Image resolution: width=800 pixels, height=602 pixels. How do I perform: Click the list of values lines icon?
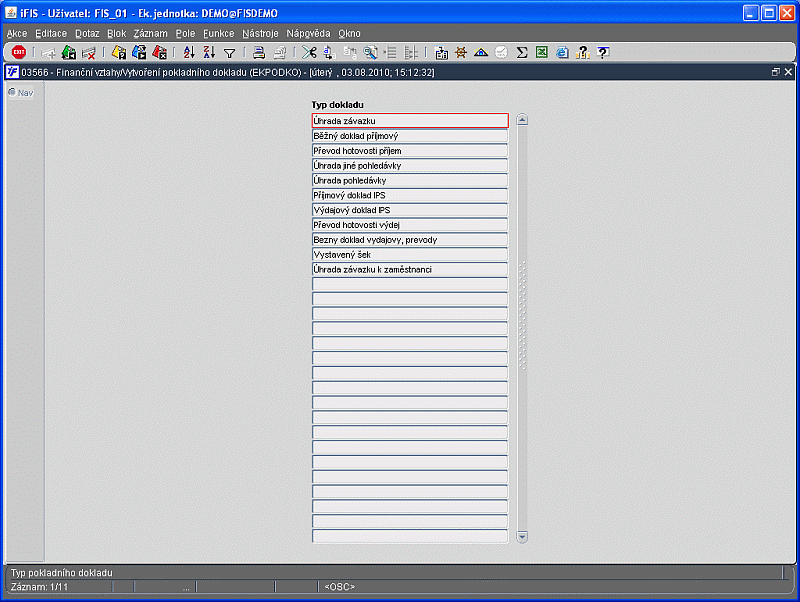390,52
